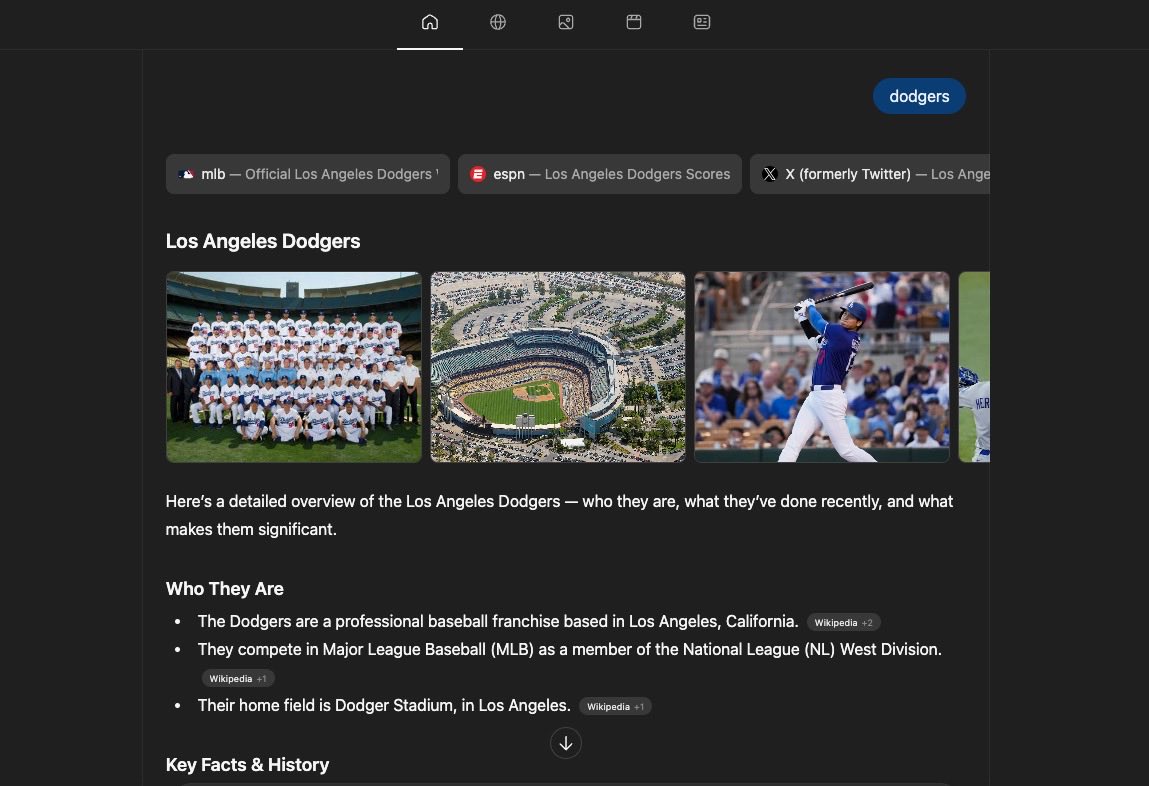Screen dimensions: 1149x786
Task: Click the dodgers query bubble
Action: [919, 96]
